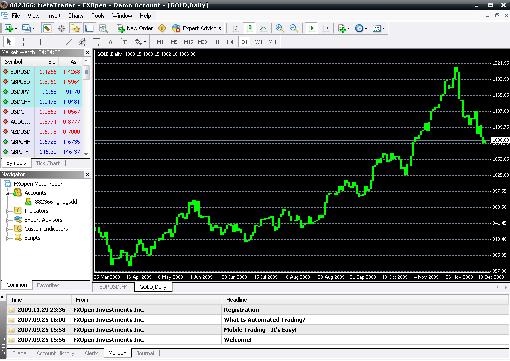The image size is (510, 361).
Task: Switch to the Tick Chart tab
Action: click(48, 163)
